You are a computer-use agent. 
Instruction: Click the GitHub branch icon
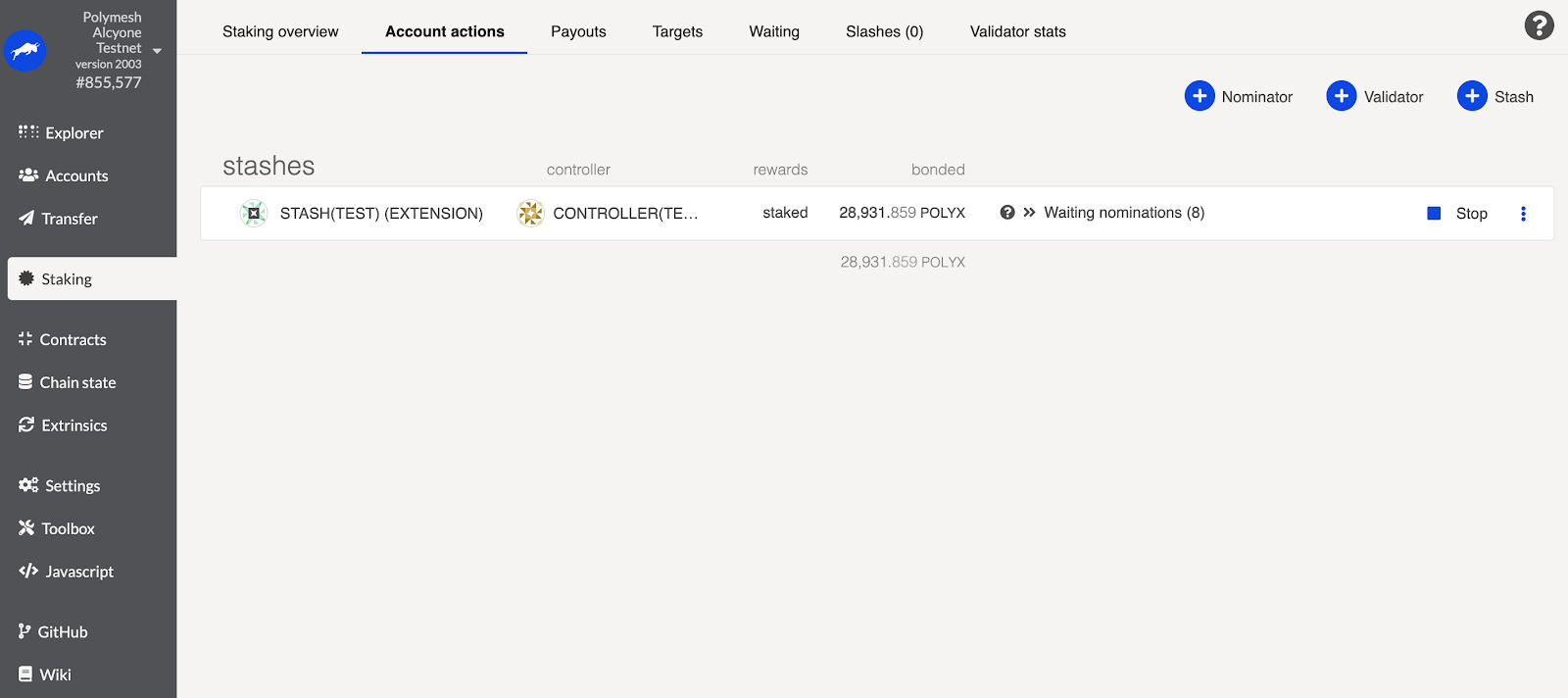(x=24, y=631)
